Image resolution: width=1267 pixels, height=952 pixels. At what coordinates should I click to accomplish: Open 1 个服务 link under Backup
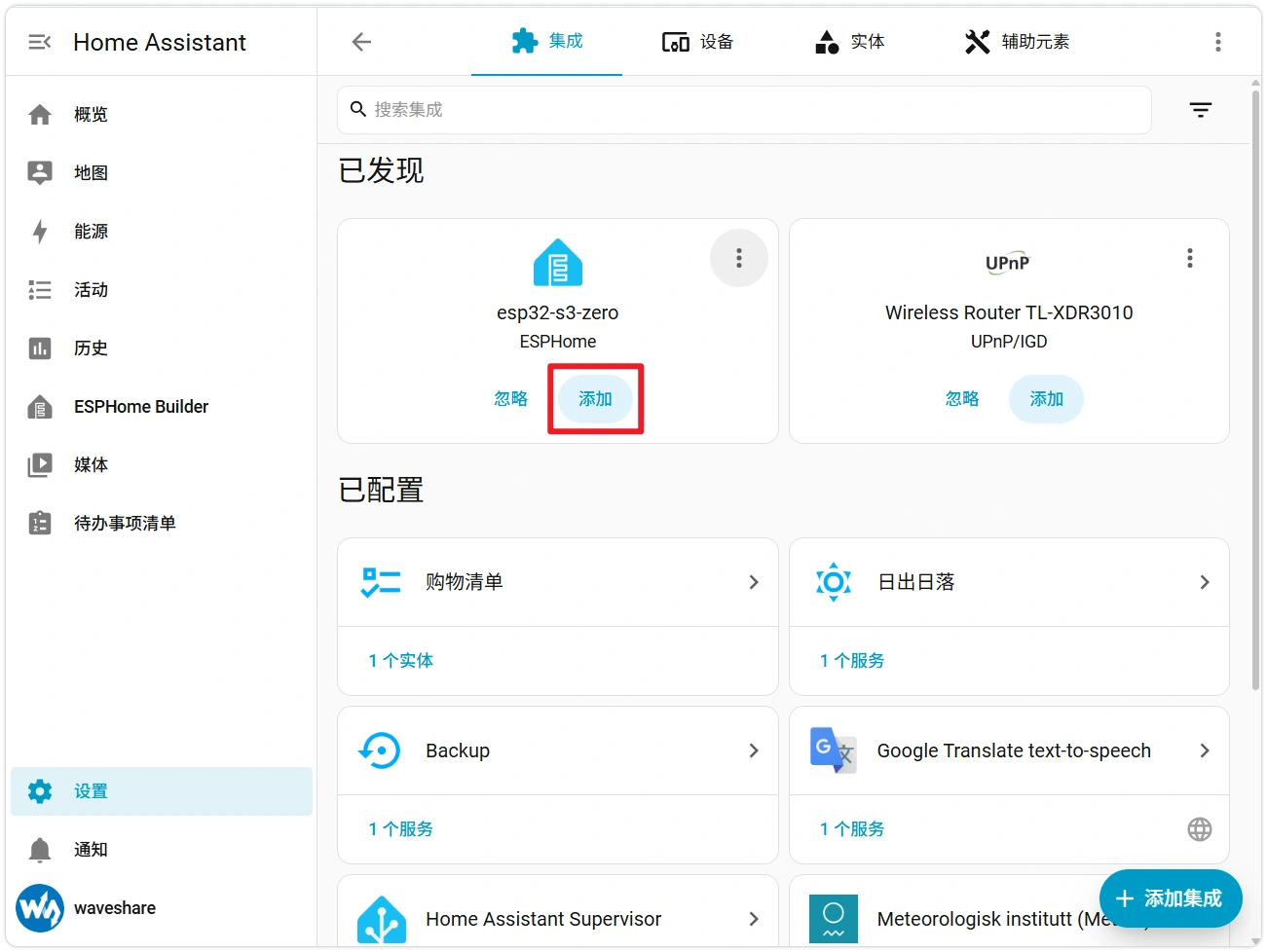click(400, 829)
